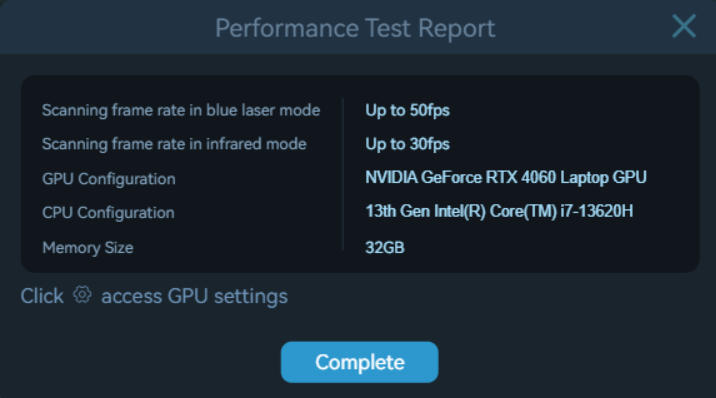Click the vertical divider between labels and values
This screenshot has width=716, height=398.
tap(342, 174)
